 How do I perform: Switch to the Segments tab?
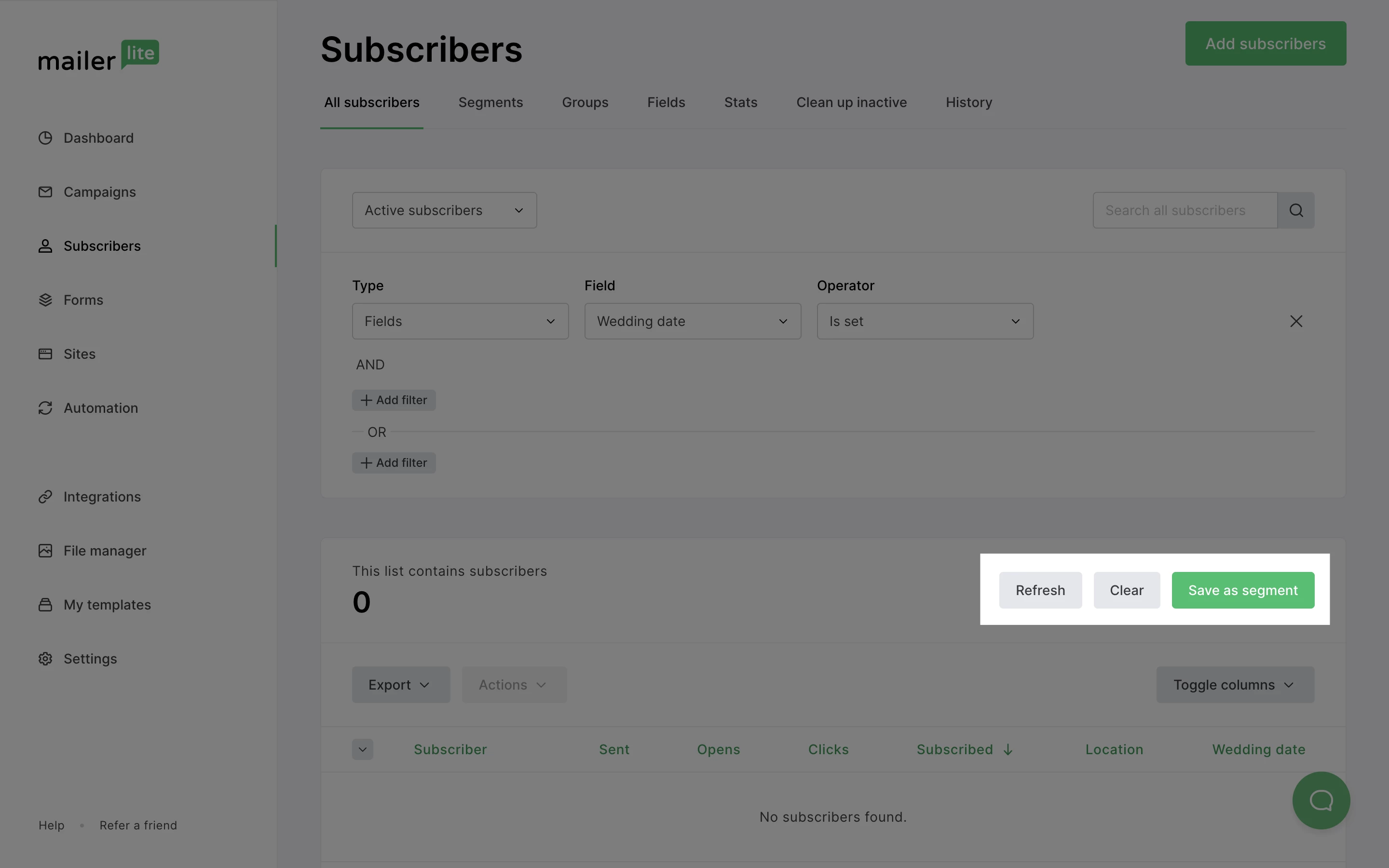[x=490, y=102]
